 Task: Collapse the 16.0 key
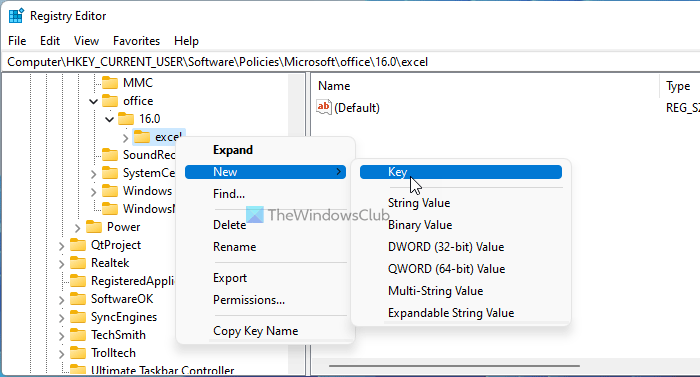109,120
